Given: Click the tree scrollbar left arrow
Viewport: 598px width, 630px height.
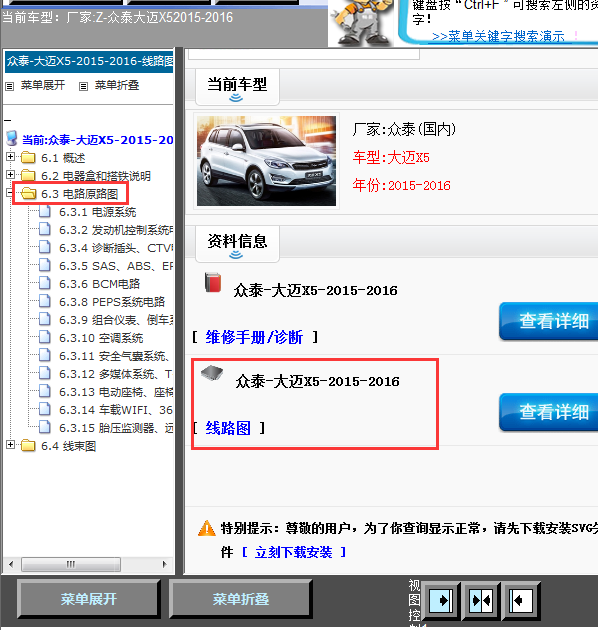Looking at the screenshot, I should click(x=11, y=564).
